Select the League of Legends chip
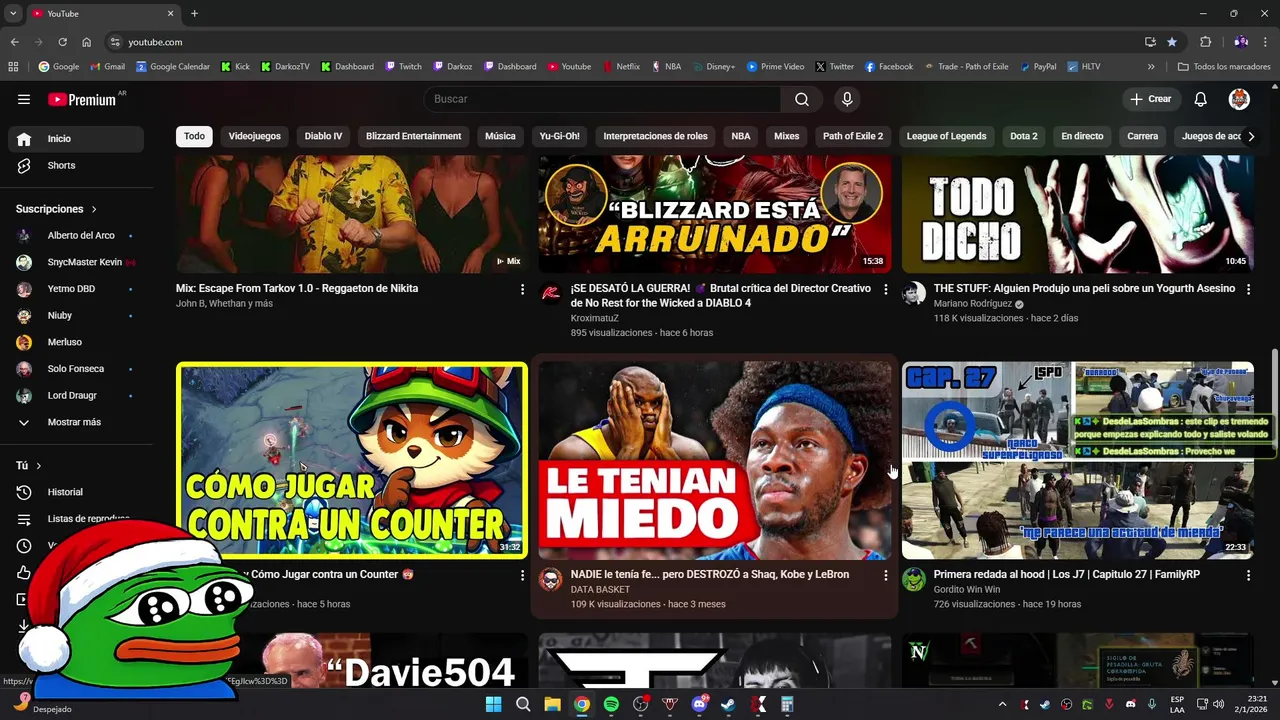This screenshot has width=1280, height=720. coord(946,136)
